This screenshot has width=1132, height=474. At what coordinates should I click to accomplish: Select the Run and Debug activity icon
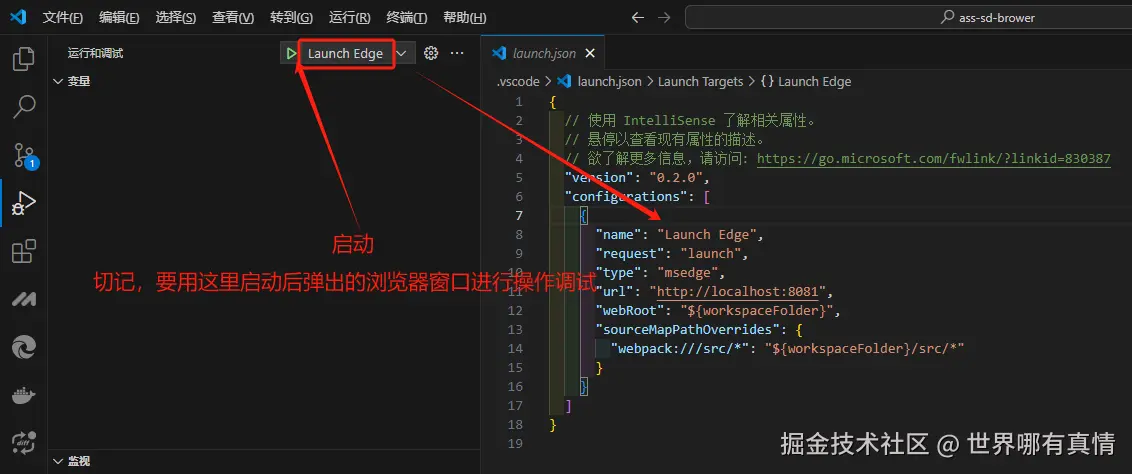[x=24, y=203]
